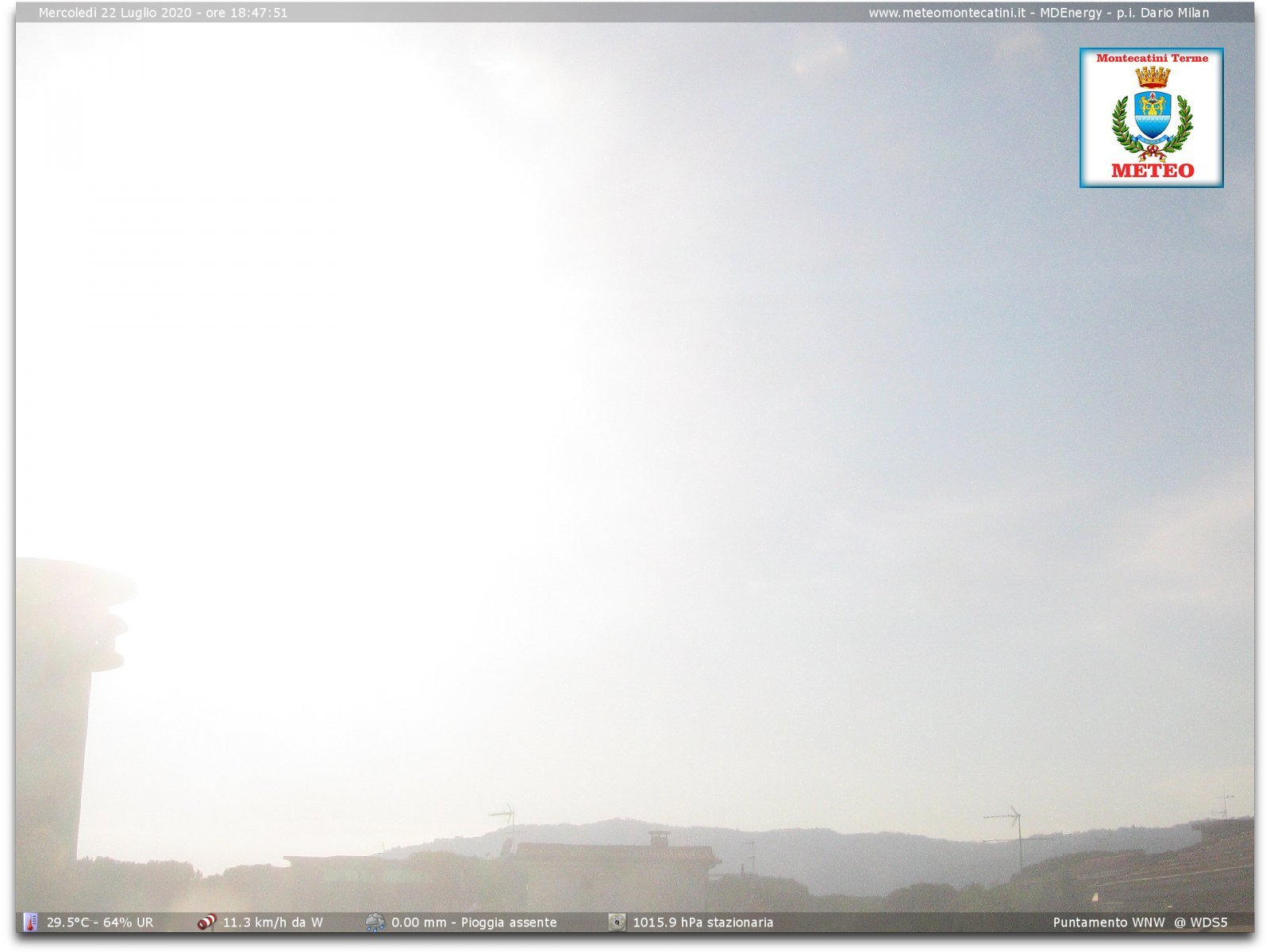
Task: Click the red METEO word in logo
Action: click(x=1152, y=170)
